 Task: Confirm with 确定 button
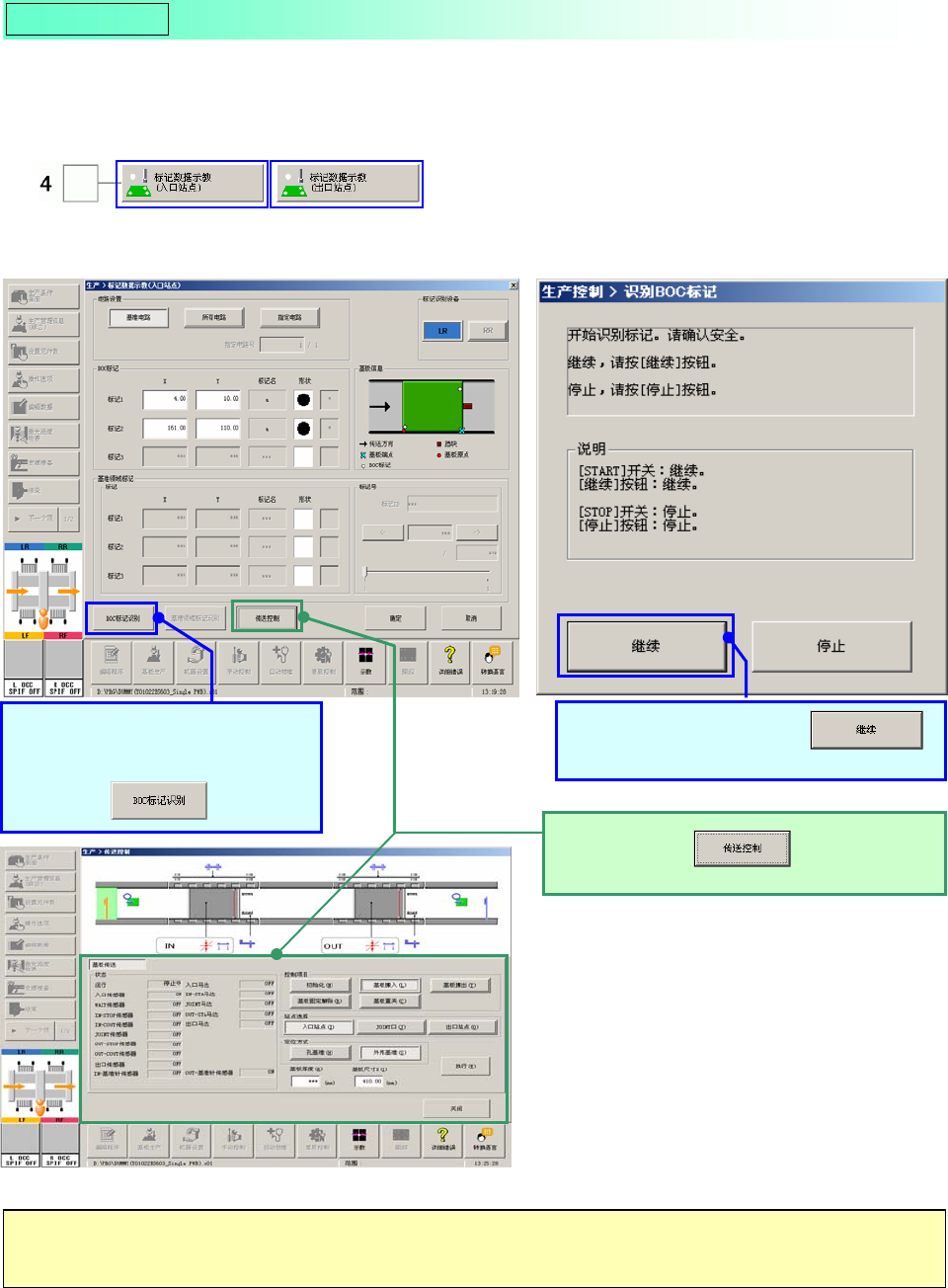click(x=395, y=618)
